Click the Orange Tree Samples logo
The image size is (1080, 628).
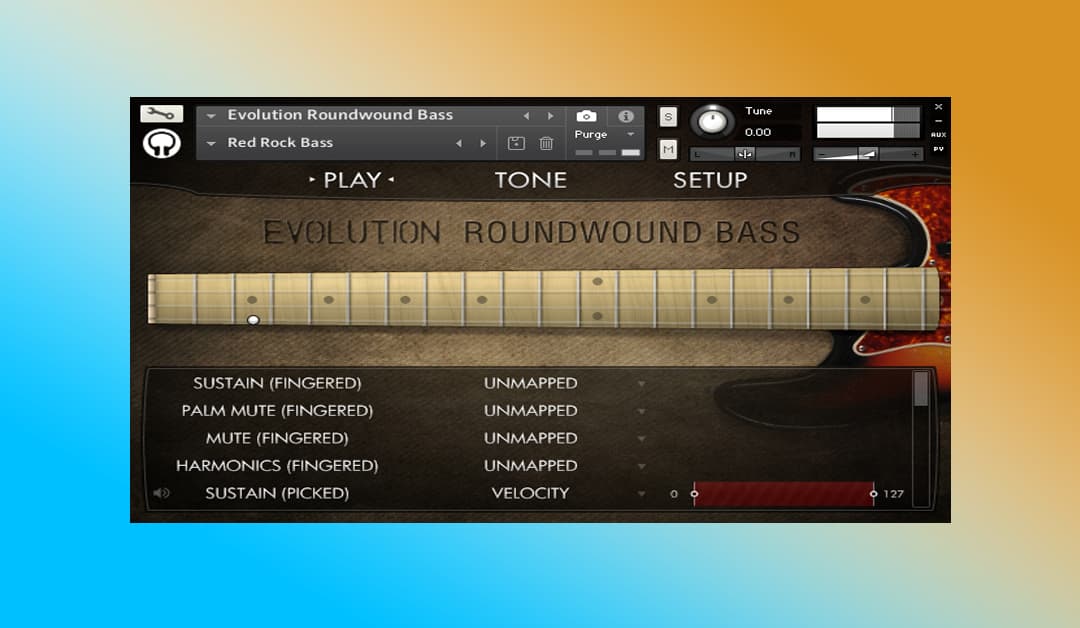click(x=162, y=144)
